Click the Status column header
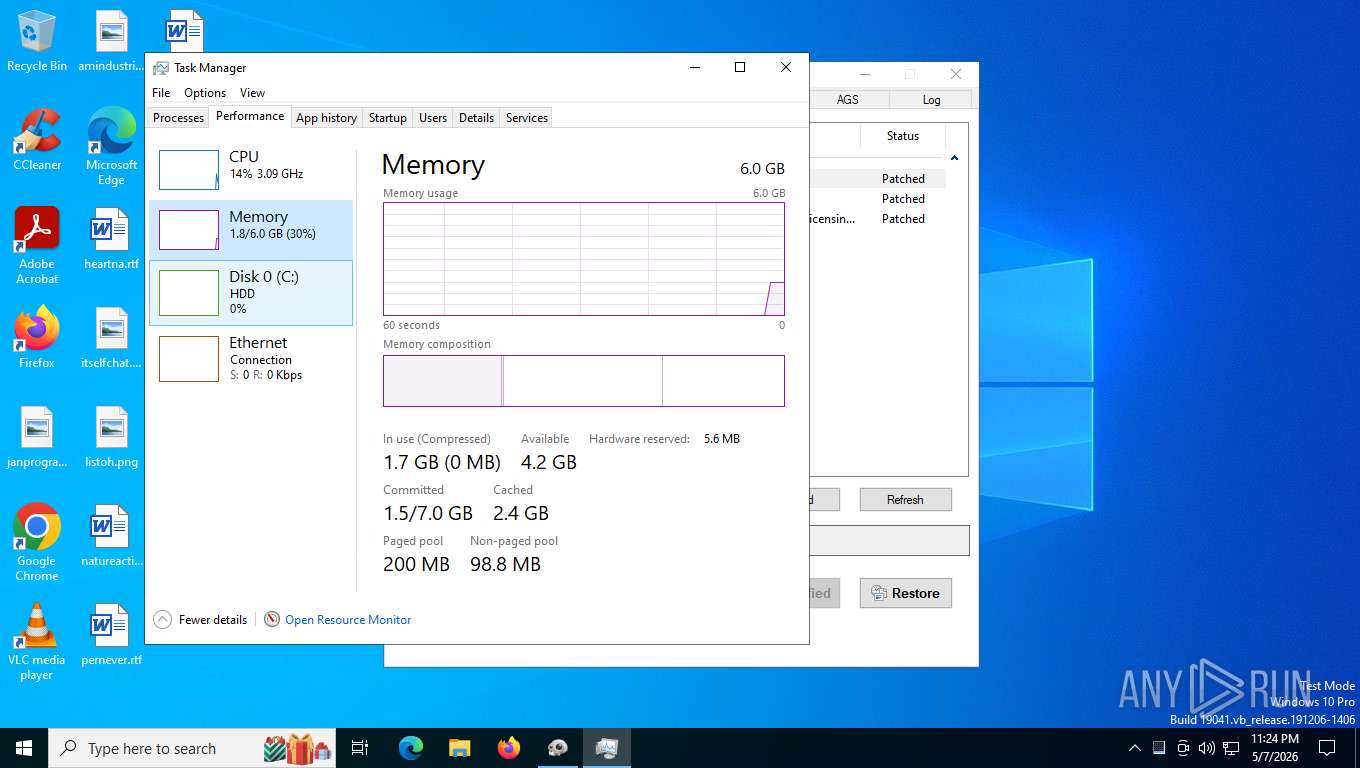 903,136
